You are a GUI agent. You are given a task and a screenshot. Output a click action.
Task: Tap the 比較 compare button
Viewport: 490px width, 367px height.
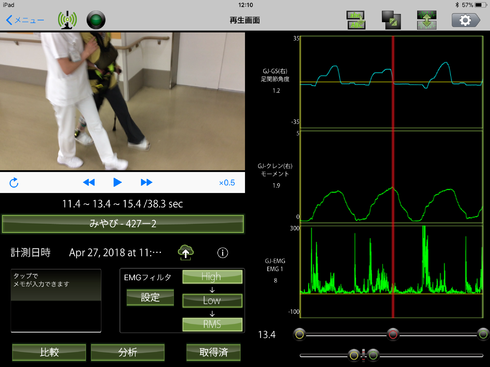(49, 352)
